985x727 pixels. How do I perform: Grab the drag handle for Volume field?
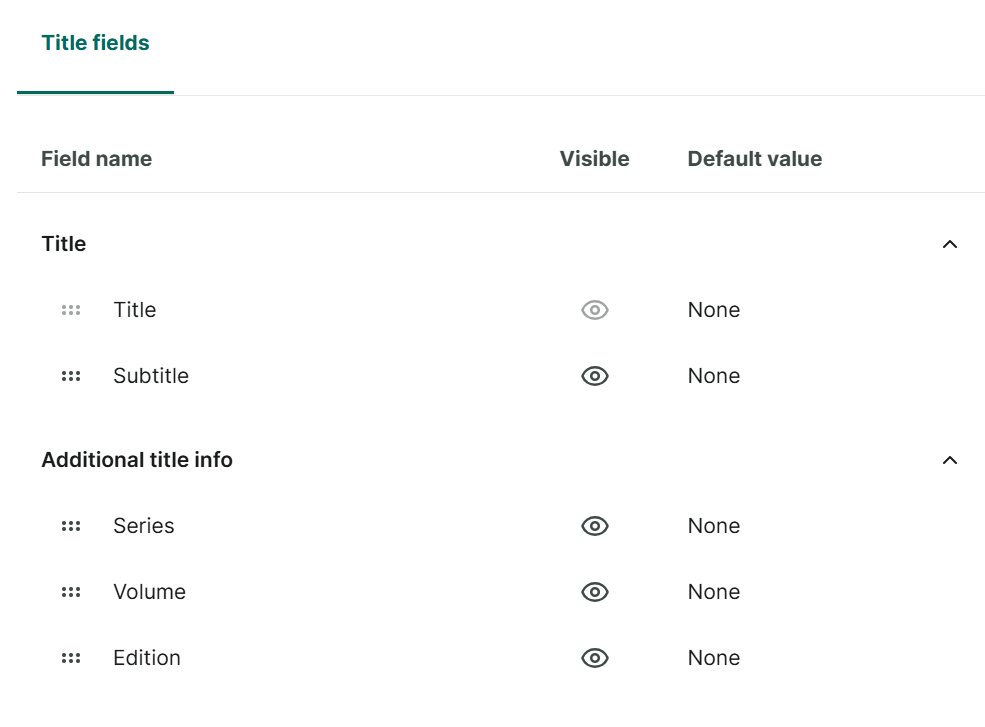[x=71, y=592]
